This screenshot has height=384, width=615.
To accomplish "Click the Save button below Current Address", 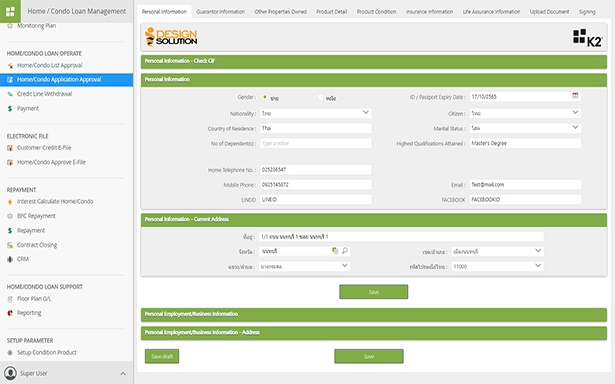I will point(374,292).
